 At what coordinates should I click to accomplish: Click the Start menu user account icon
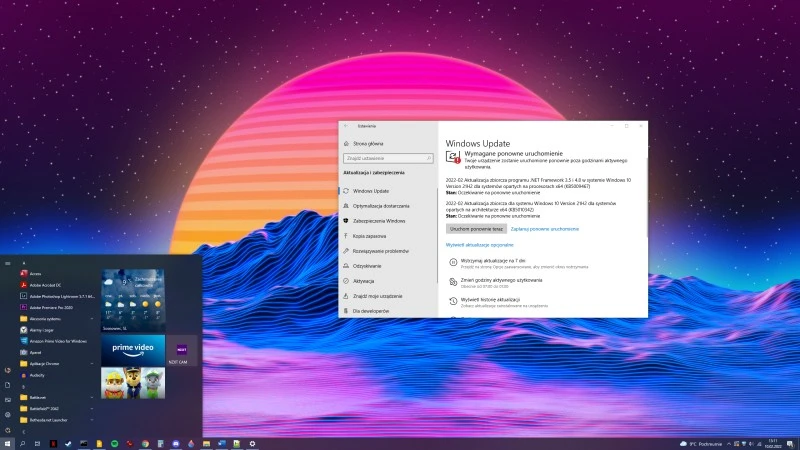tap(7, 370)
